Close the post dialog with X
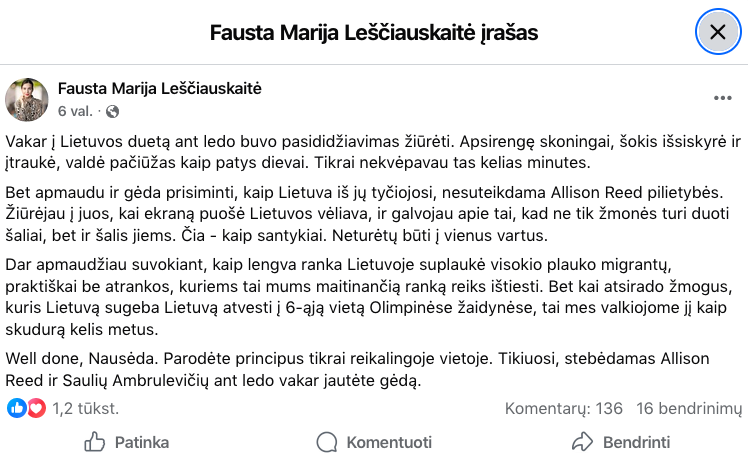This screenshot has width=748, height=461. coord(717,32)
